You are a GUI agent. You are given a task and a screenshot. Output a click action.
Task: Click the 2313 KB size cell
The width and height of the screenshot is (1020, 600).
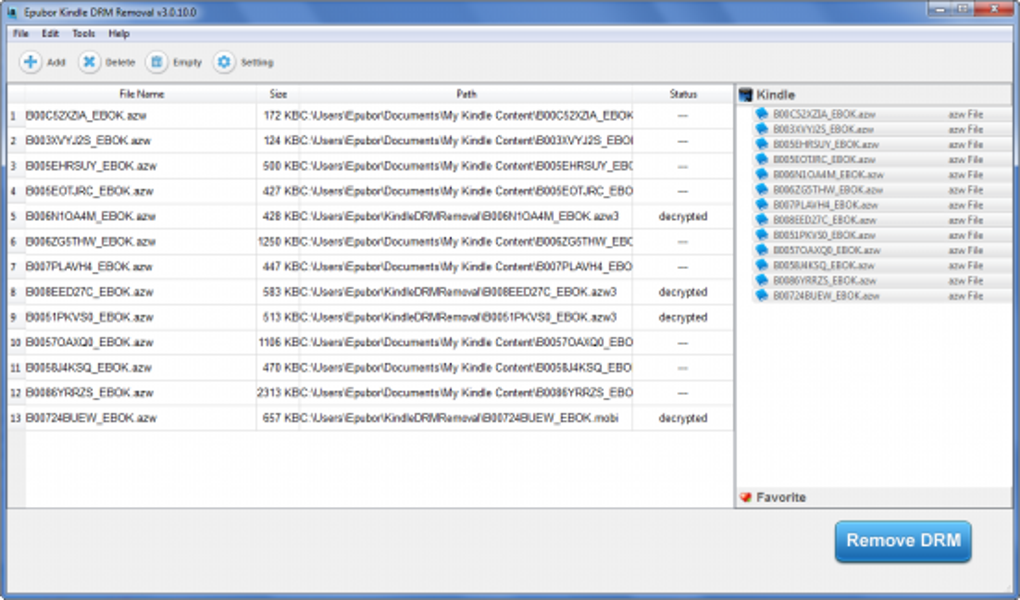click(278, 392)
